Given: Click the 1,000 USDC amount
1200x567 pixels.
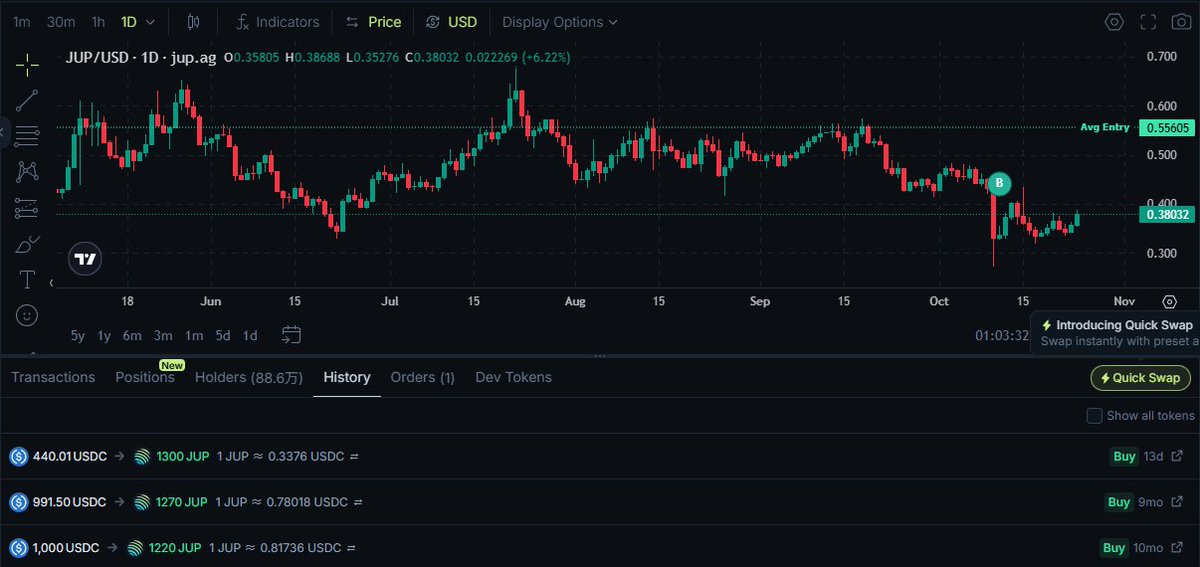Looking at the screenshot, I should (66, 548).
